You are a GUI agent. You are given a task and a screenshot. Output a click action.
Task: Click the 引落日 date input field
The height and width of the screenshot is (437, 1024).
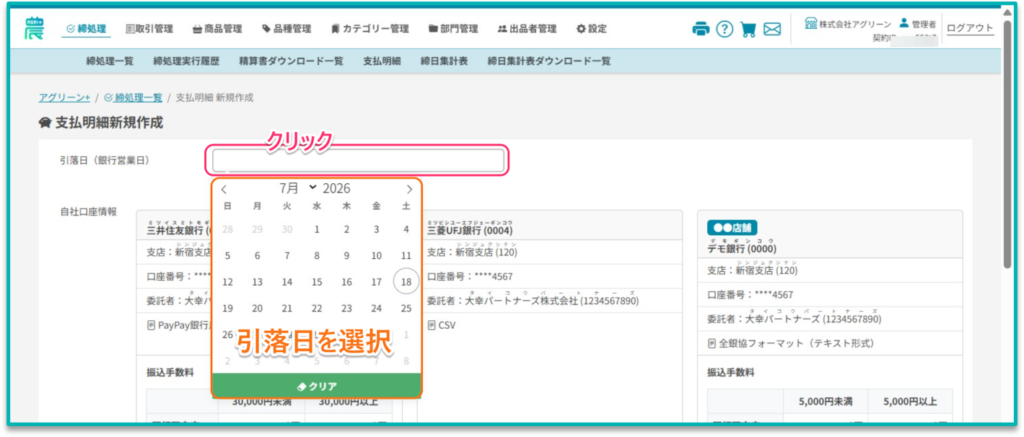(x=358, y=160)
